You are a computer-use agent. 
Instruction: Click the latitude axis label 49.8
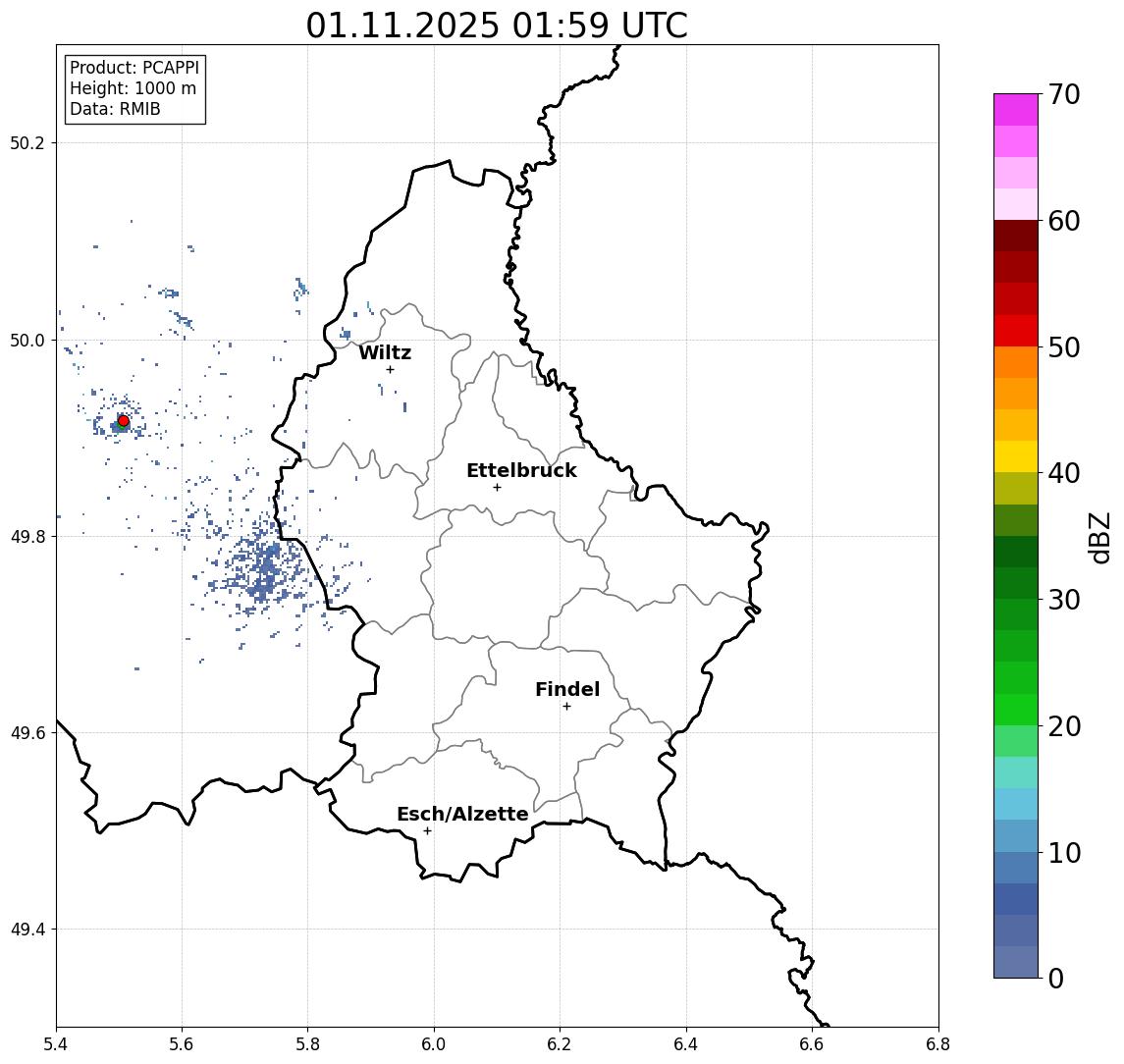pos(27,536)
